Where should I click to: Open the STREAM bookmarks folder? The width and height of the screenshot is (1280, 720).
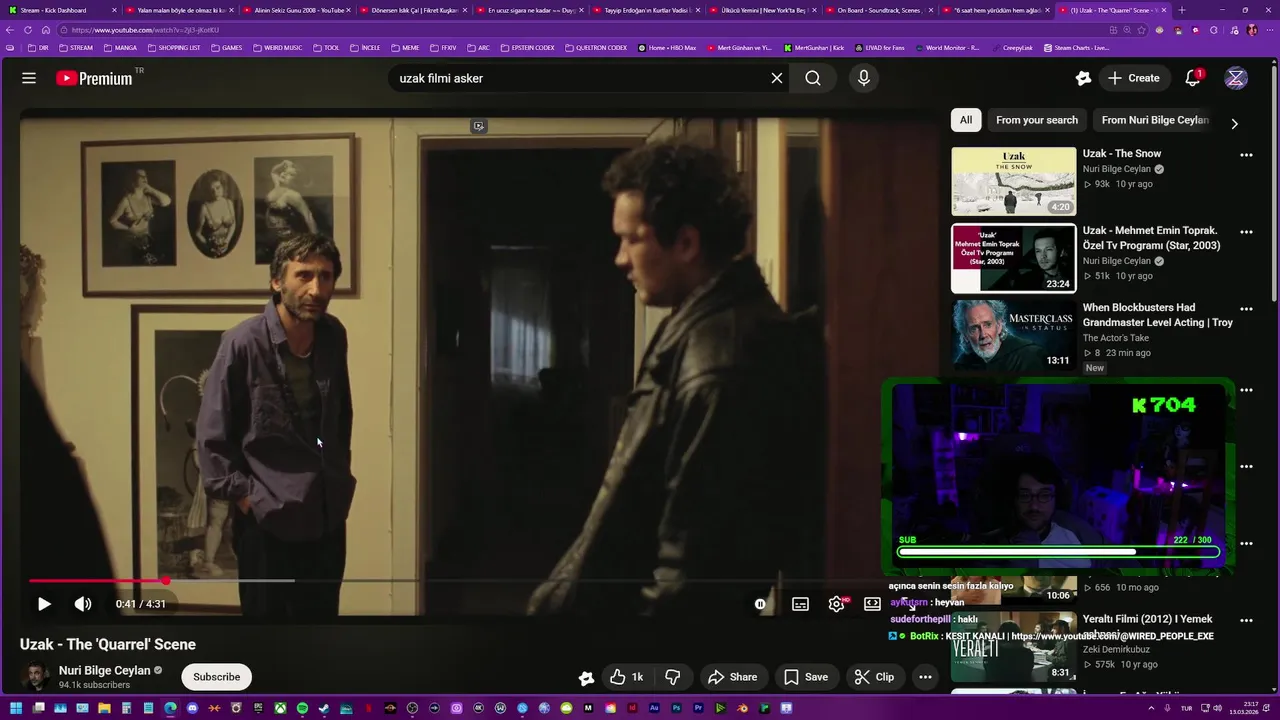click(x=76, y=48)
